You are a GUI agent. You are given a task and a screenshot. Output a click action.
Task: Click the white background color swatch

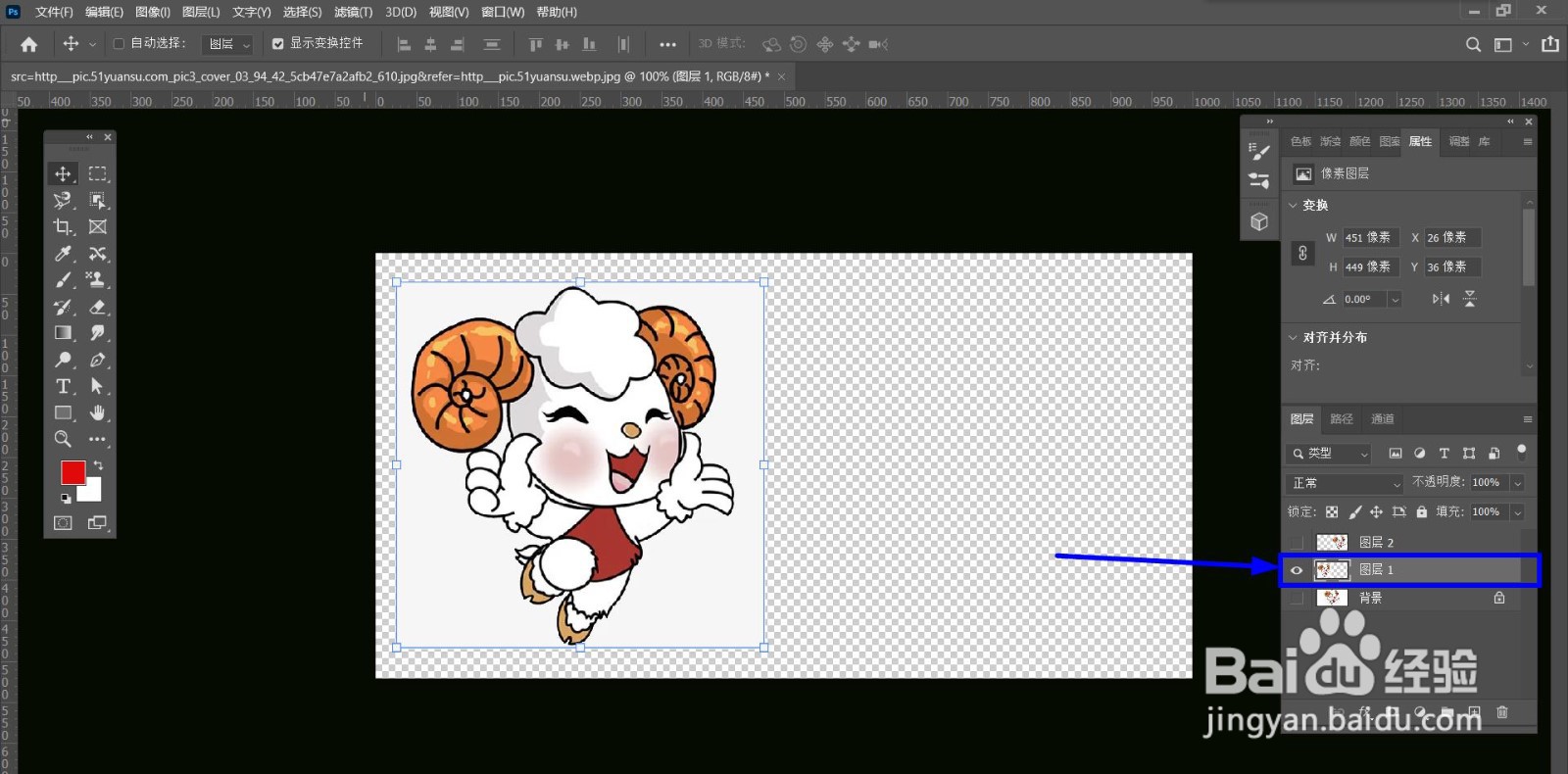point(92,491)
